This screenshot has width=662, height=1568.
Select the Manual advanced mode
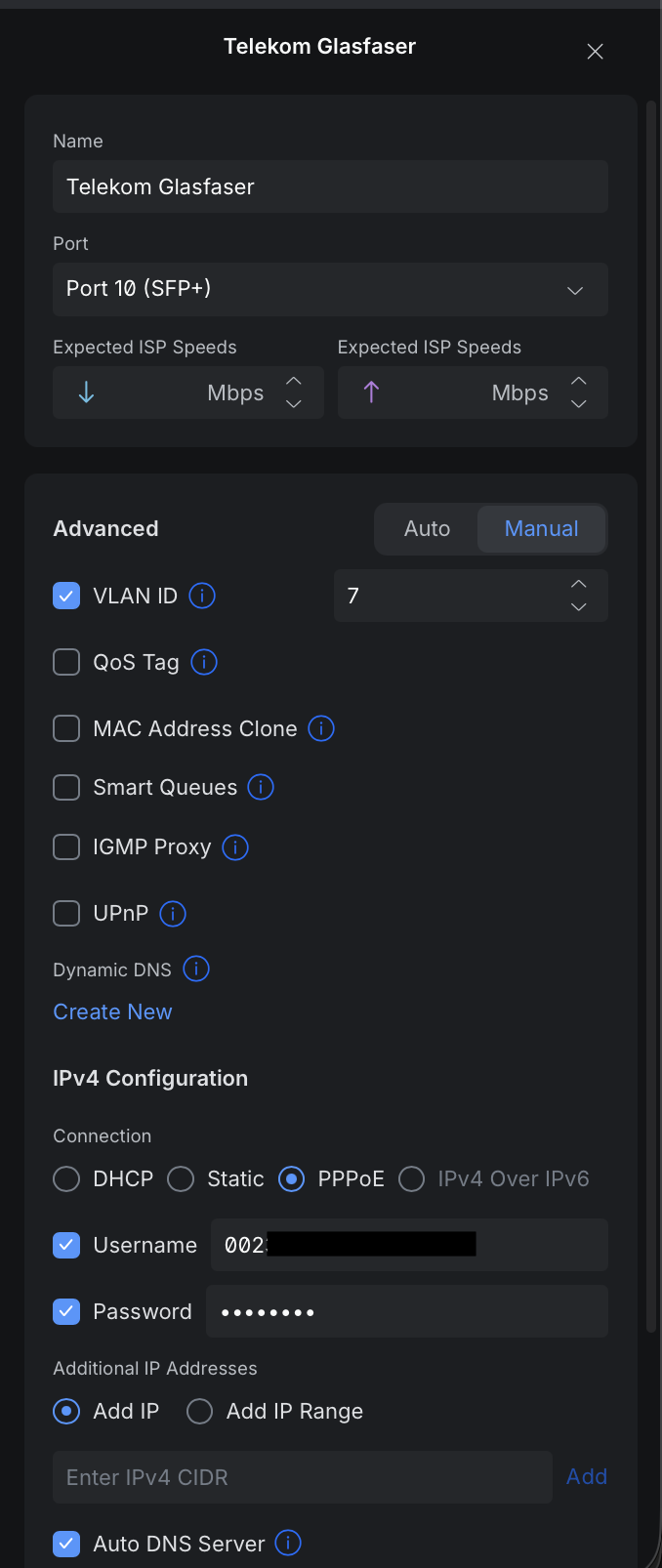pyautogui.click(x=541, y=528)
